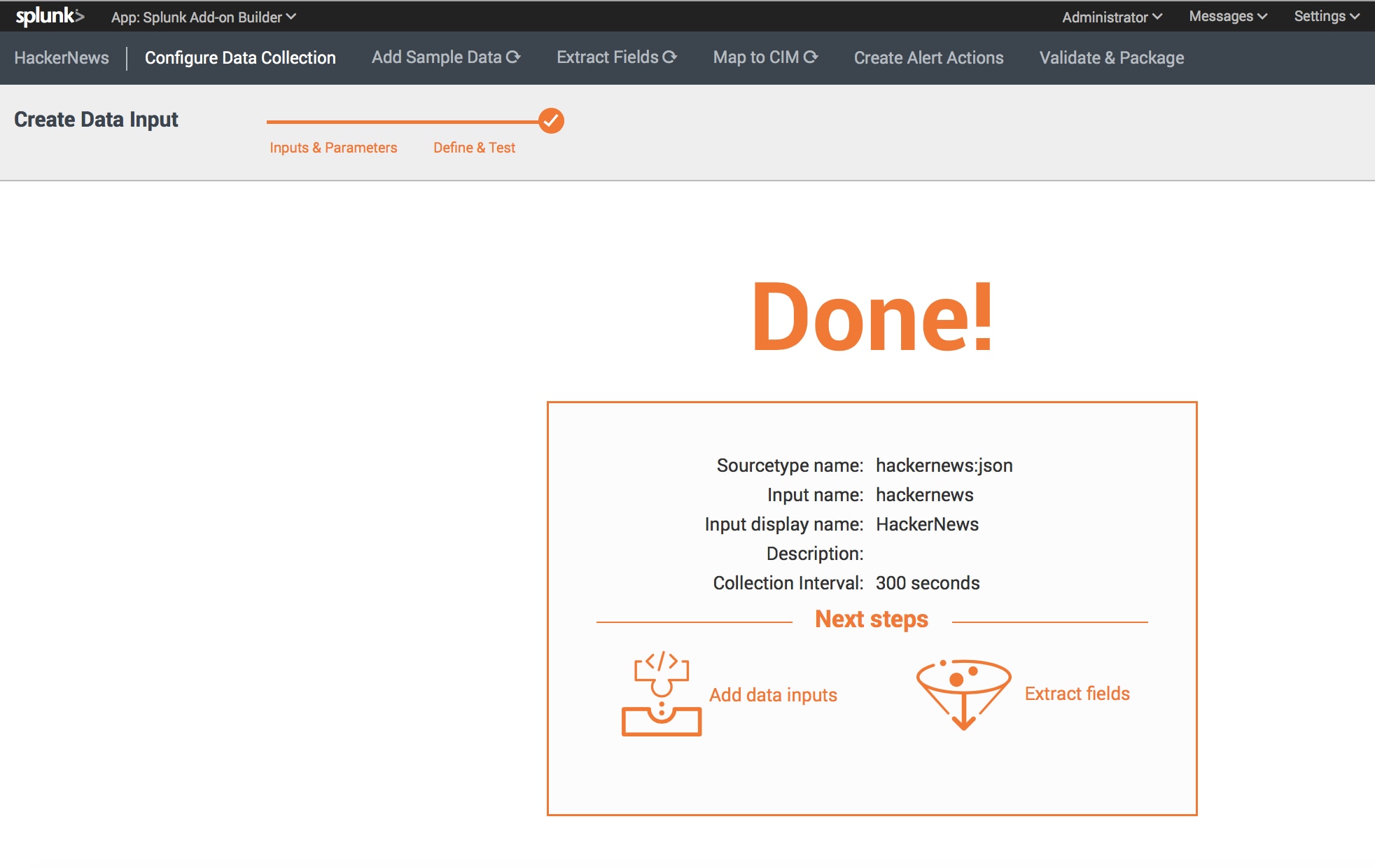1375x868 pixels.
Task: Click the Splunk logo
Action: point(50,16)
